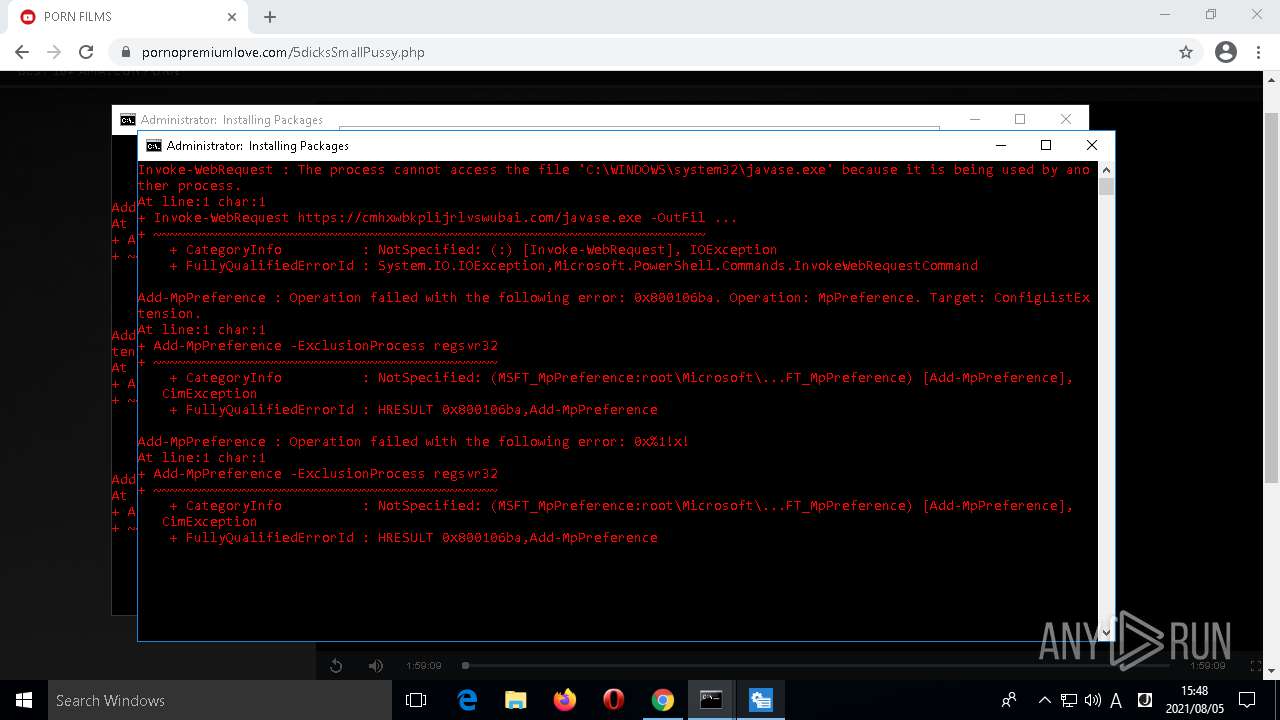Click the console scrollbar thumb
The height and width of the screenshot is (720, 1280).
point(1106,187)
